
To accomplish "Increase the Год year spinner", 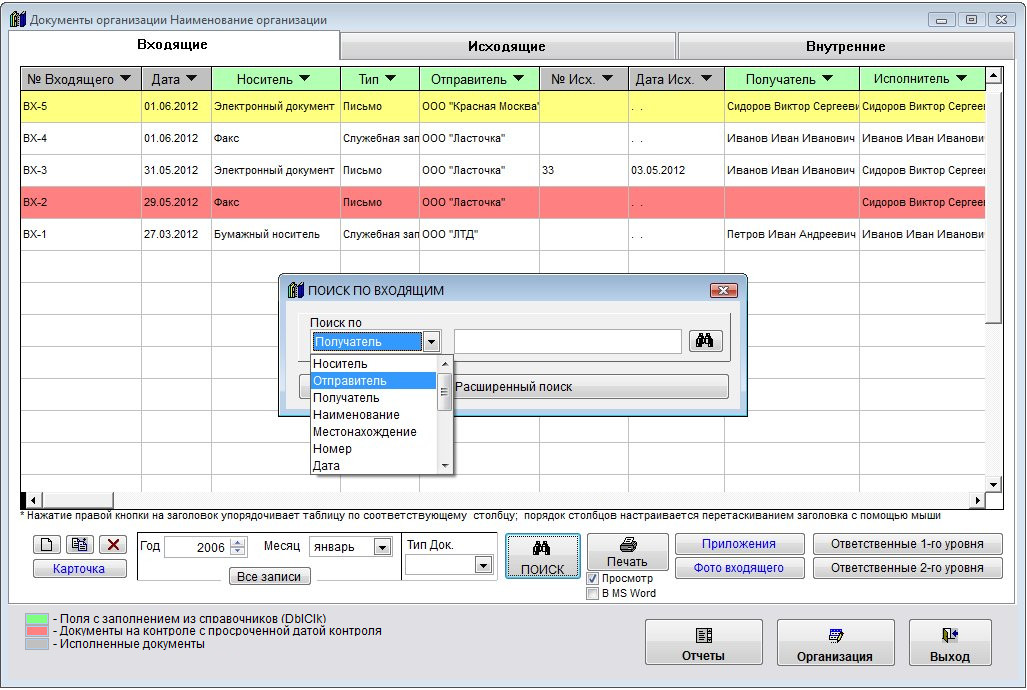I will coord(237,543).
